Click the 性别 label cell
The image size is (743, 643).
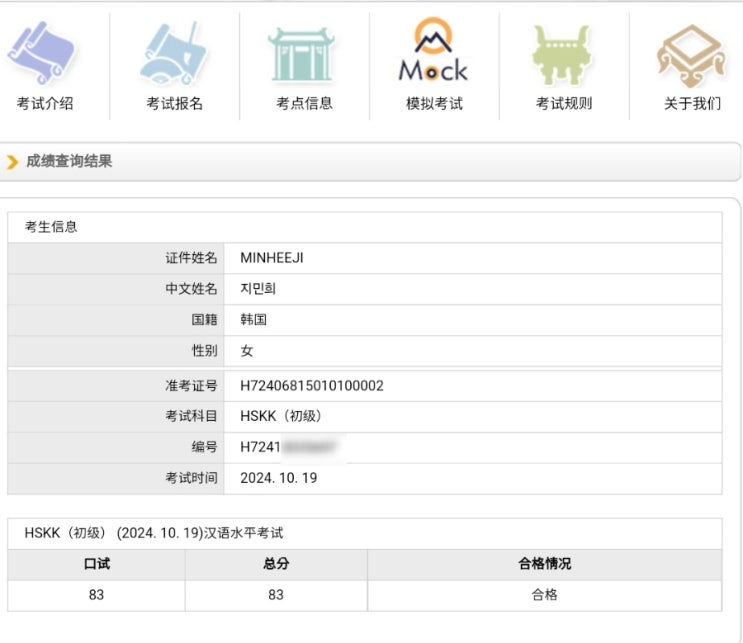click(116, 351)
